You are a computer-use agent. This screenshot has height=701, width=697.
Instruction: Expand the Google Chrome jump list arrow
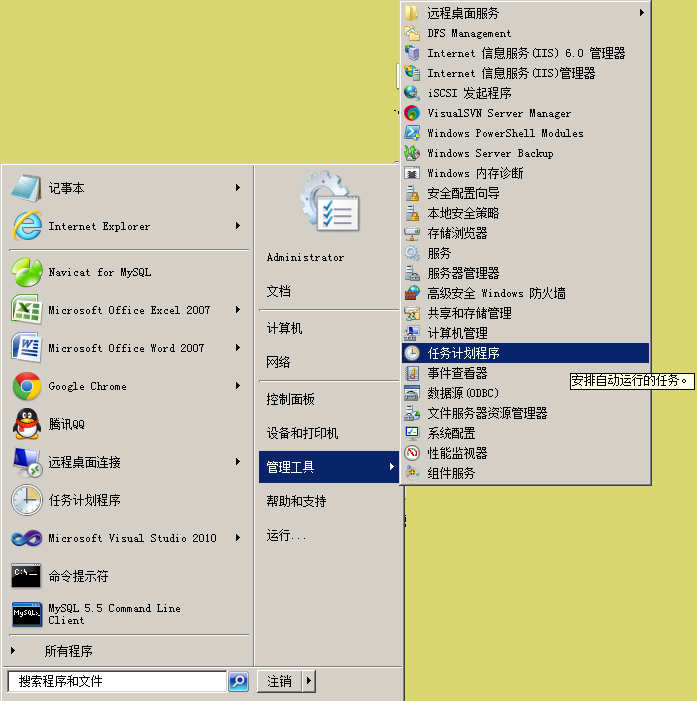[238, 385]
